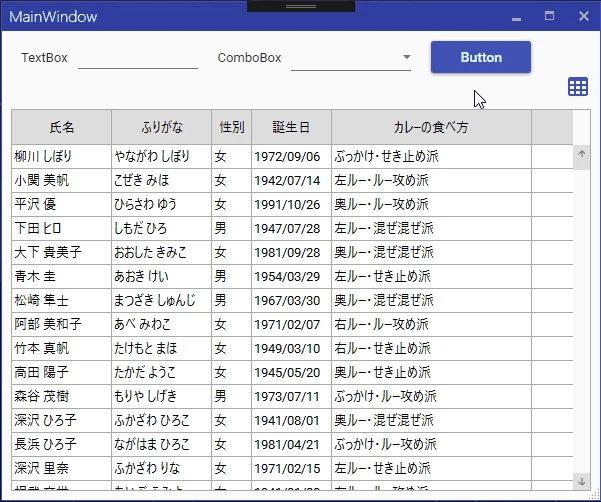Select birthday 1981/09/28
Image resolution: width=601 pixels, height=502 pixels.
pos(291,253)
